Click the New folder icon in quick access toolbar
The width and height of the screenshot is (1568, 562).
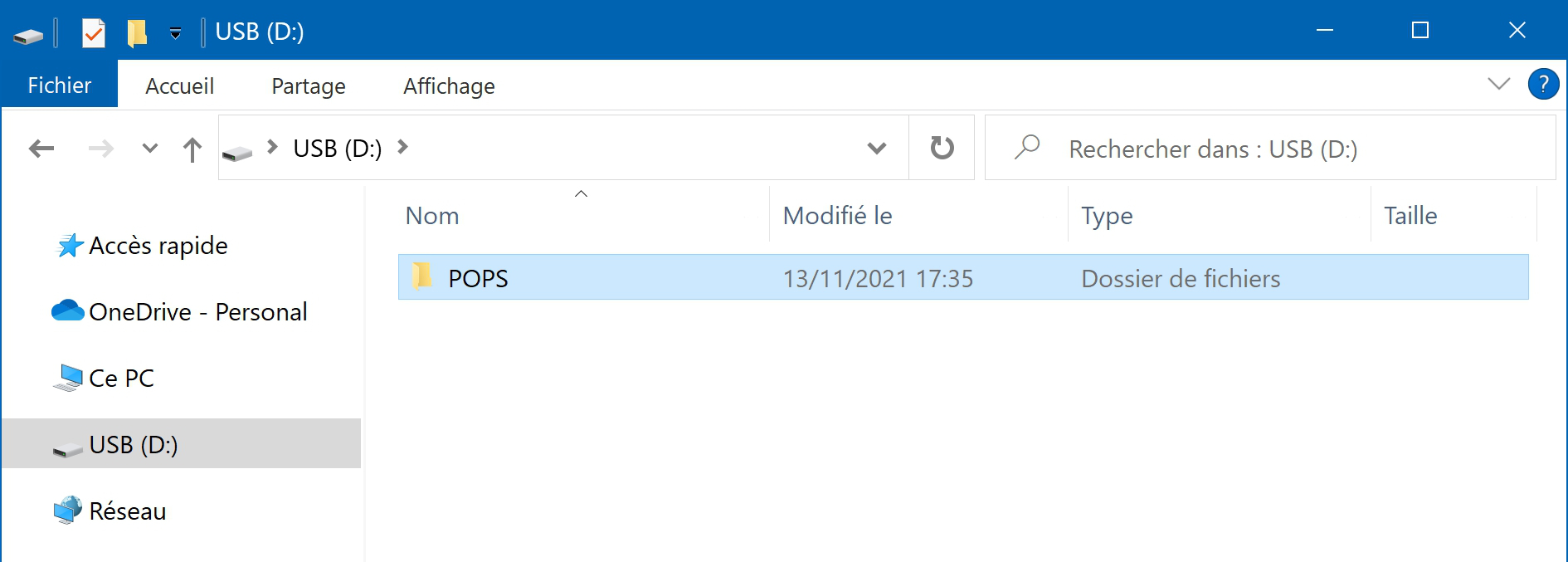point(137,32)
